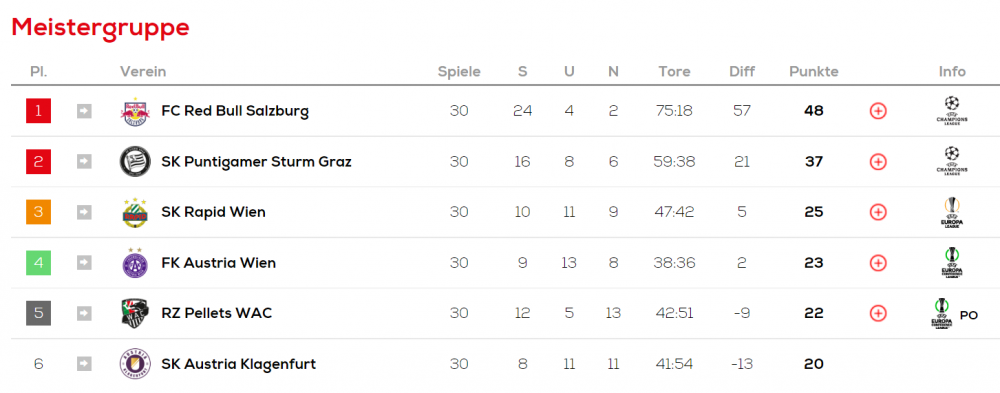This screenshot has width=1000, height=393.
Task: Expand details with plus icon for Salzburg
Action: coord(878,111)
